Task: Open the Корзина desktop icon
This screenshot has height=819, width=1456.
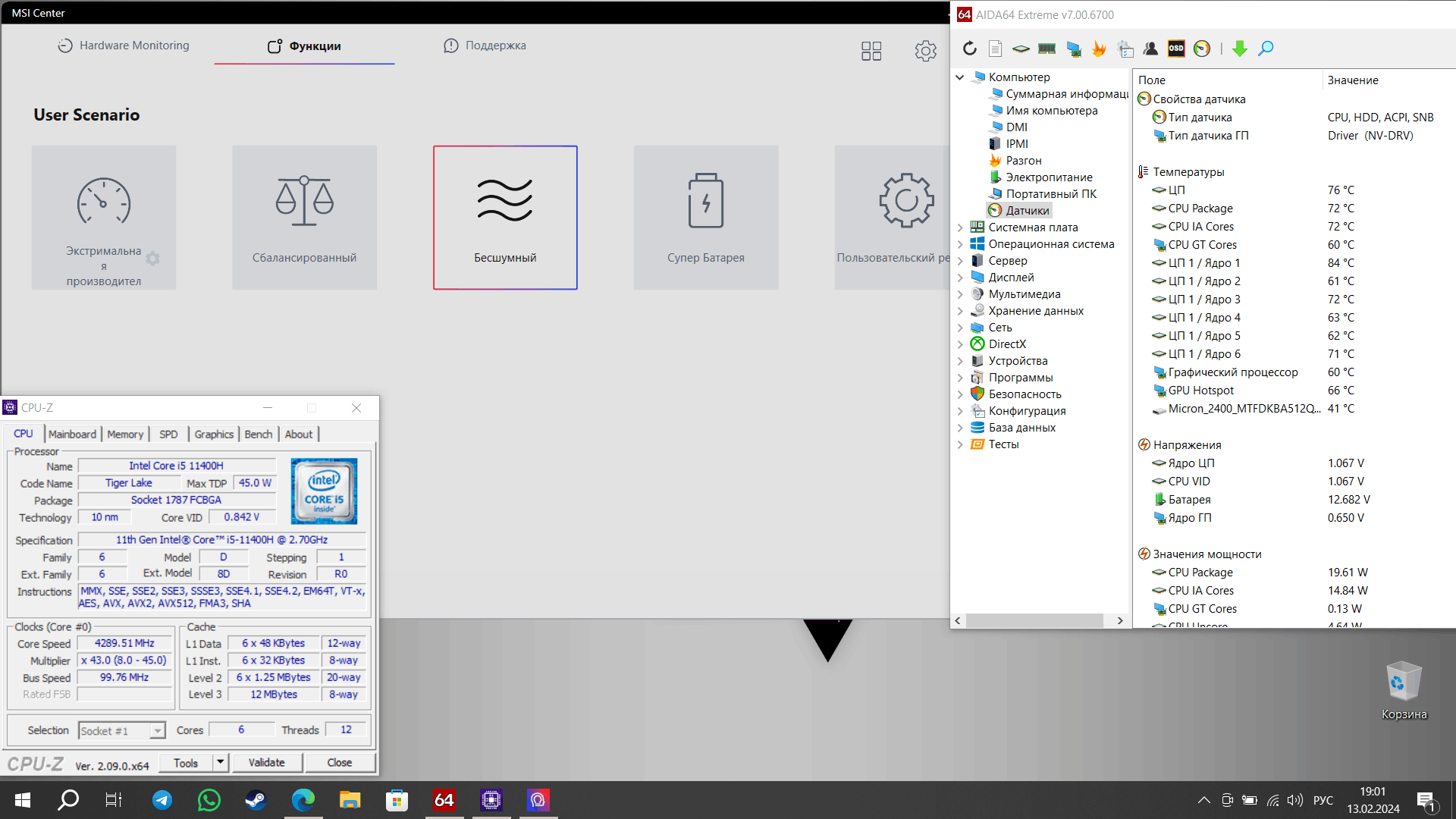Action: click(x=1404, y=690)
